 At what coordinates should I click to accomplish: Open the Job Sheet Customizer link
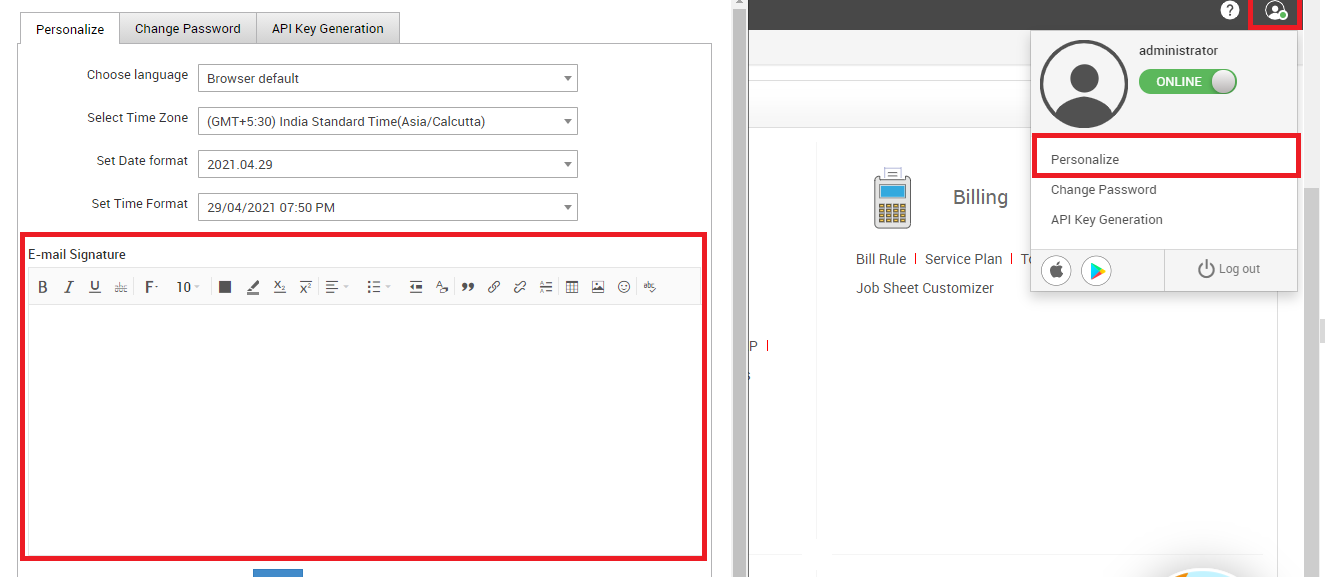pos(925,288)
